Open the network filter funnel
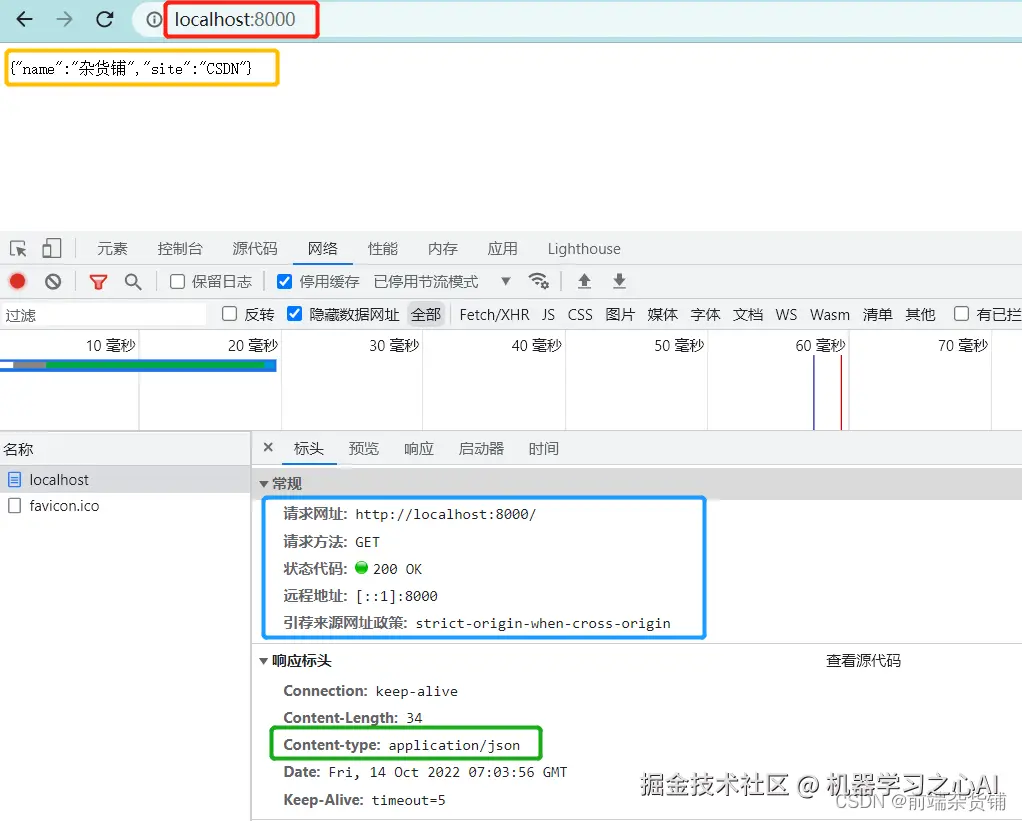 97,281
